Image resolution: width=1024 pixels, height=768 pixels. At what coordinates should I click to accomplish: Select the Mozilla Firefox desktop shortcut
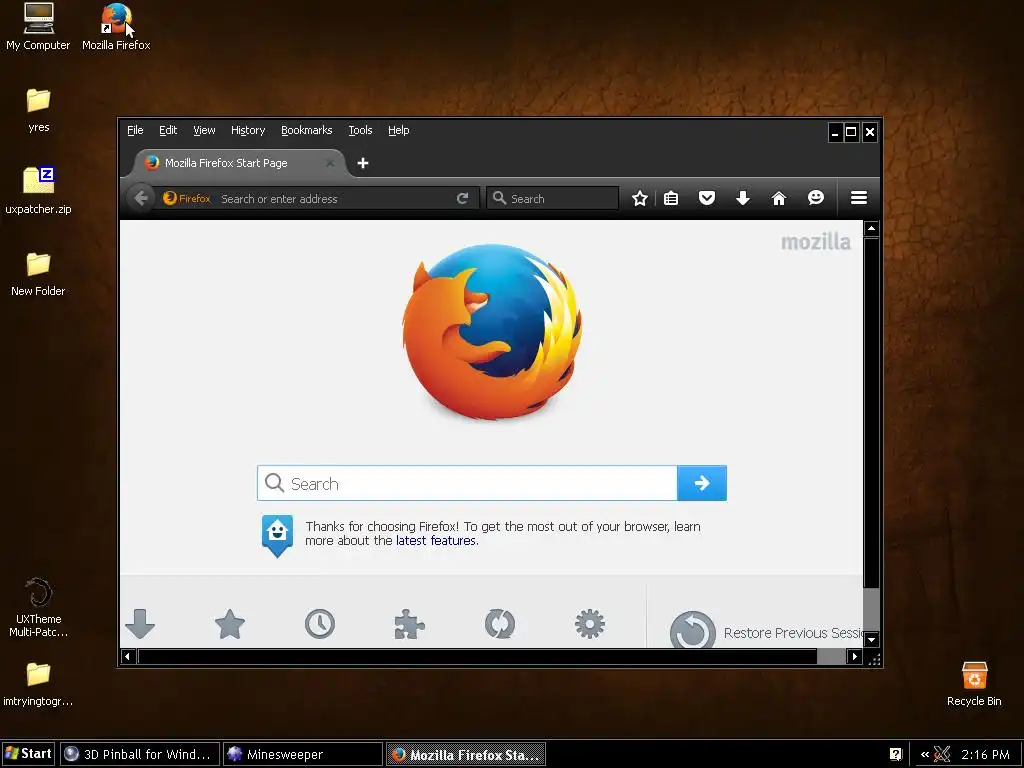click(116, 27)
